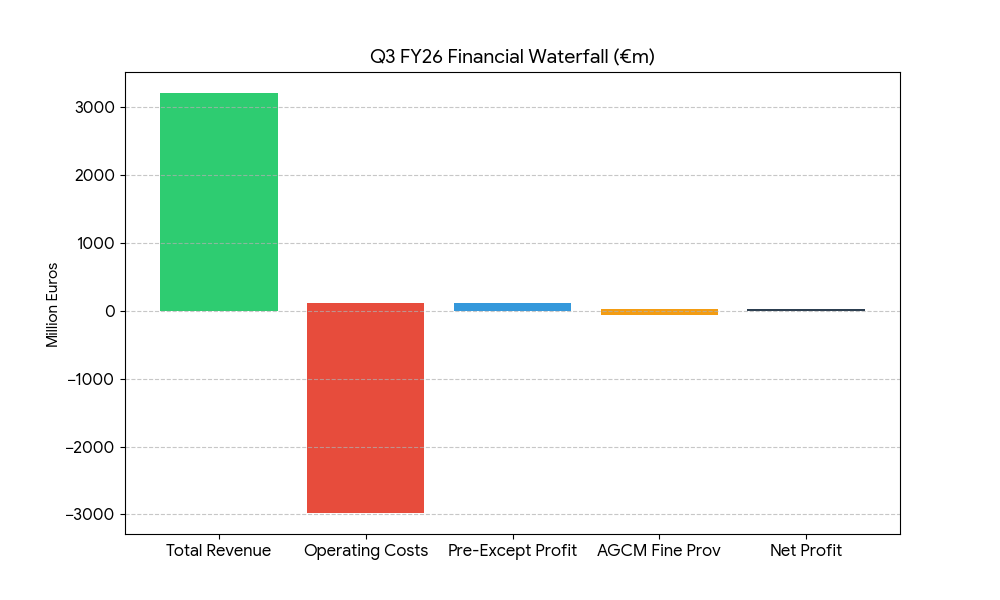Click the −1000 y-axis tick label
Screen dimensions: 1000x600
click(x=90, y=379)
